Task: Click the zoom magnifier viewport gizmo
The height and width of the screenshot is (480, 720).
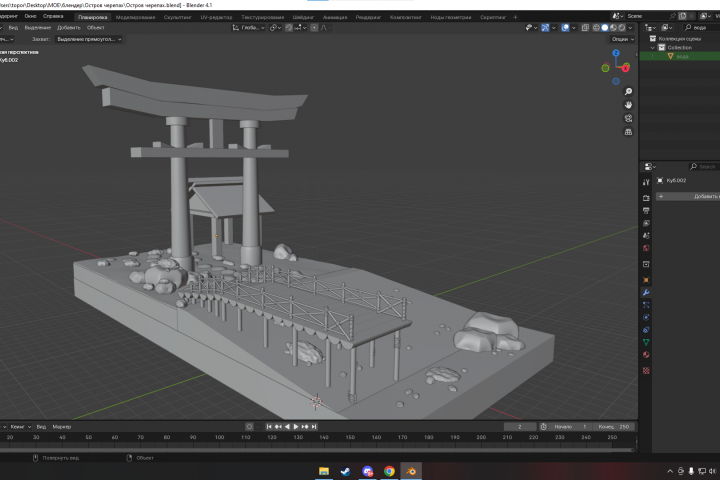Action: [x=629, y=92]
